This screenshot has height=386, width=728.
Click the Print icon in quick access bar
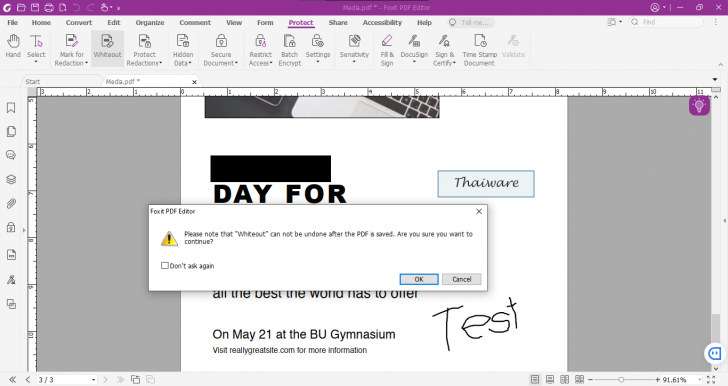click(49, 7)
